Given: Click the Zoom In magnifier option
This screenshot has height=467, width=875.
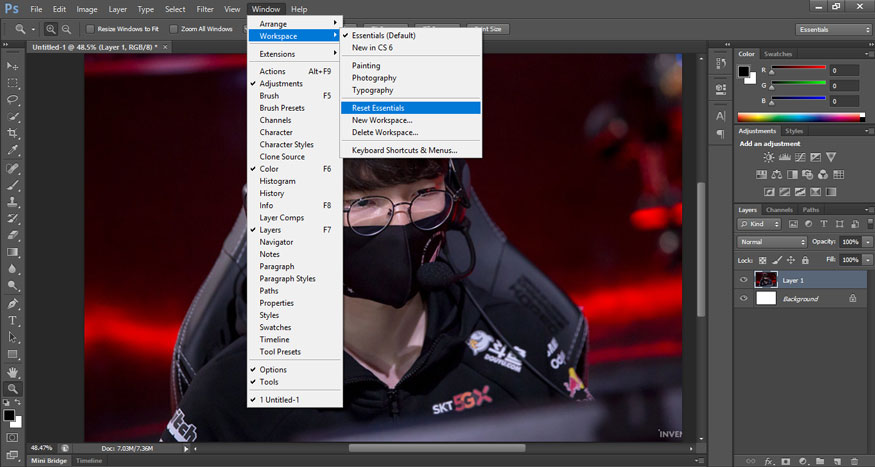Looking at the screenshot, I should tap(51, 29).
